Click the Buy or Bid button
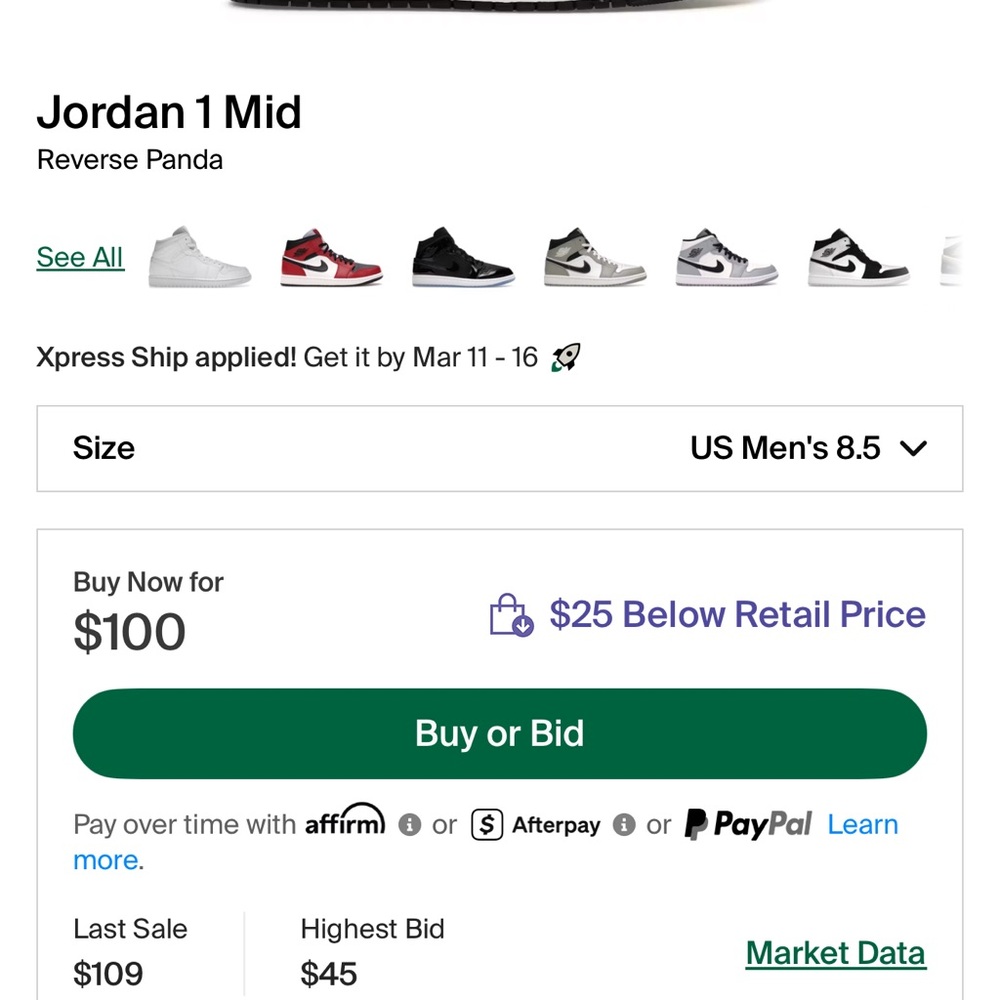This screenshot has width=1000, height=1000. [x=498, y=733]
